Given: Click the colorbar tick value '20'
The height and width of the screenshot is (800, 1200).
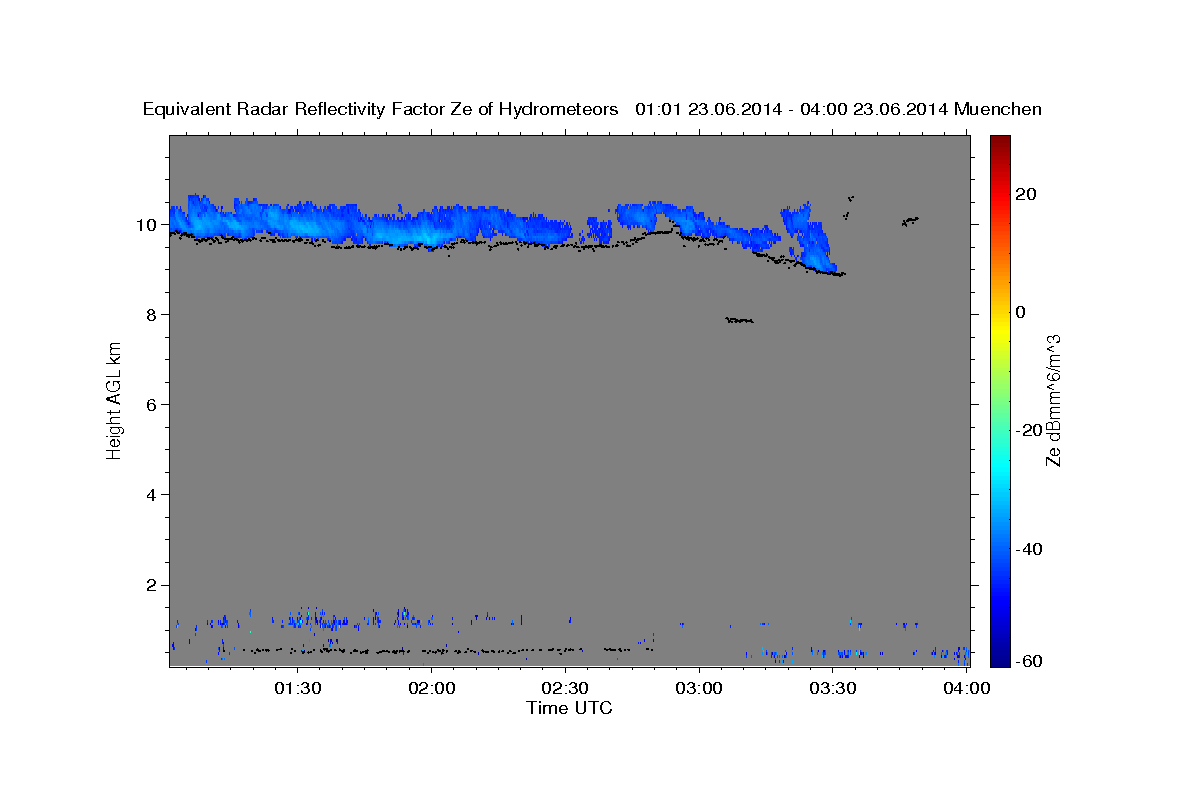Looking at the screenshot, I should (1026, 194).
